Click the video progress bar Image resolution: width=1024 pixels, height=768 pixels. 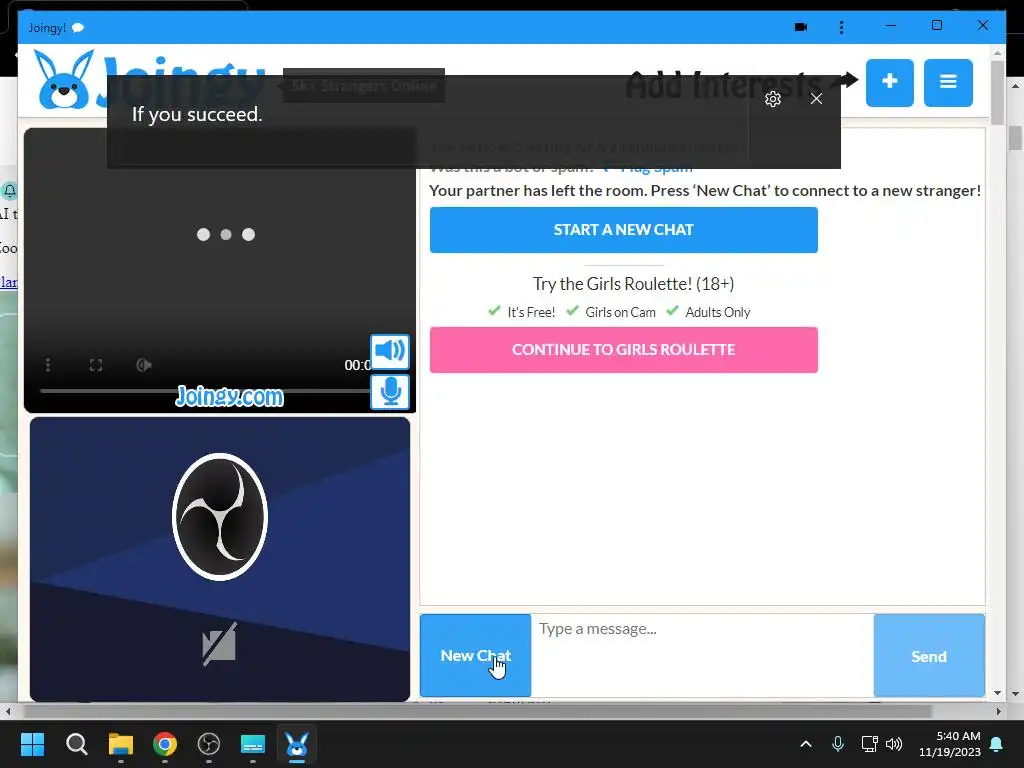coord(204,391)
